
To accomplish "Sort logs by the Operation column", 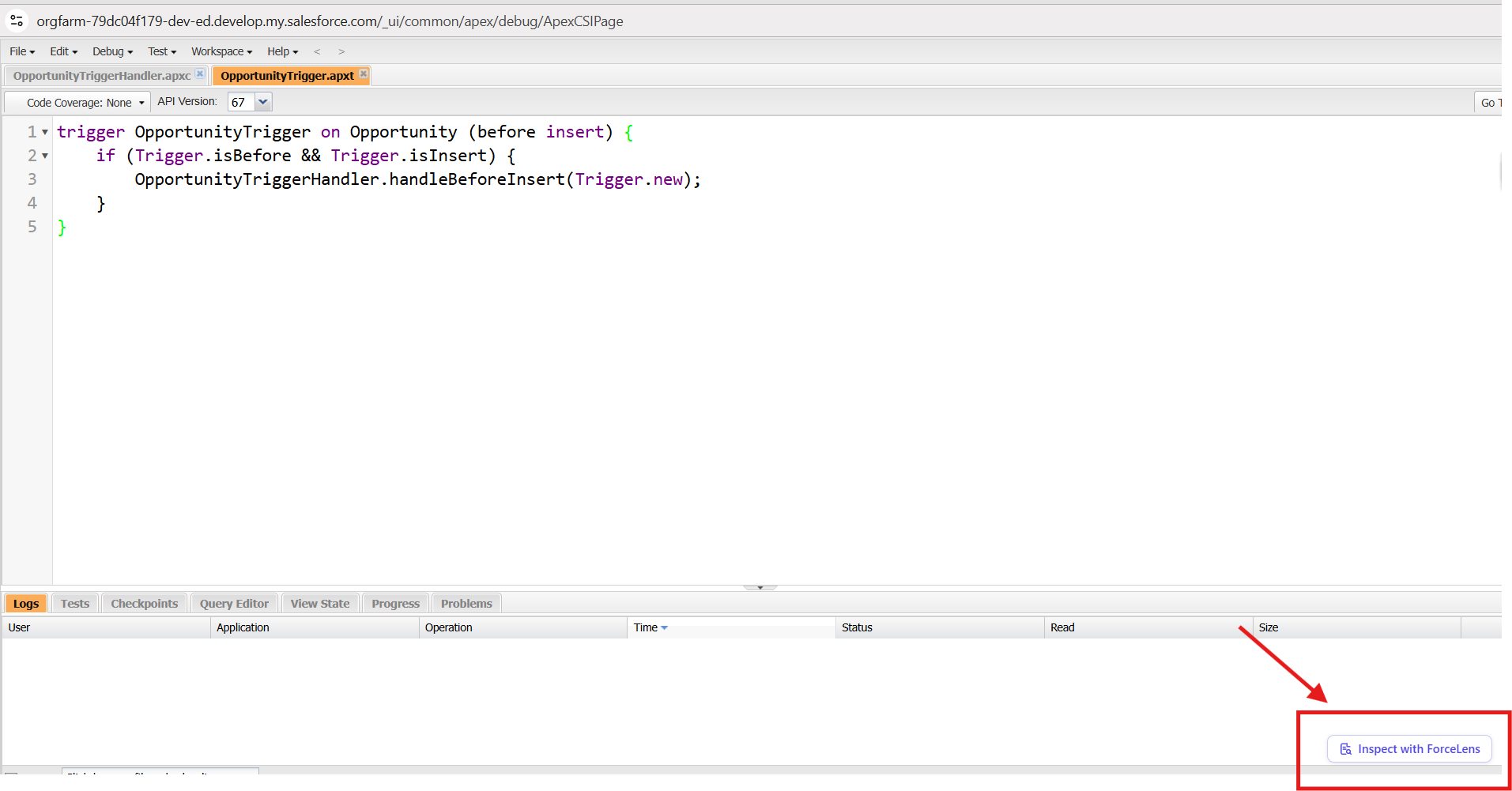I will point(523,627).
